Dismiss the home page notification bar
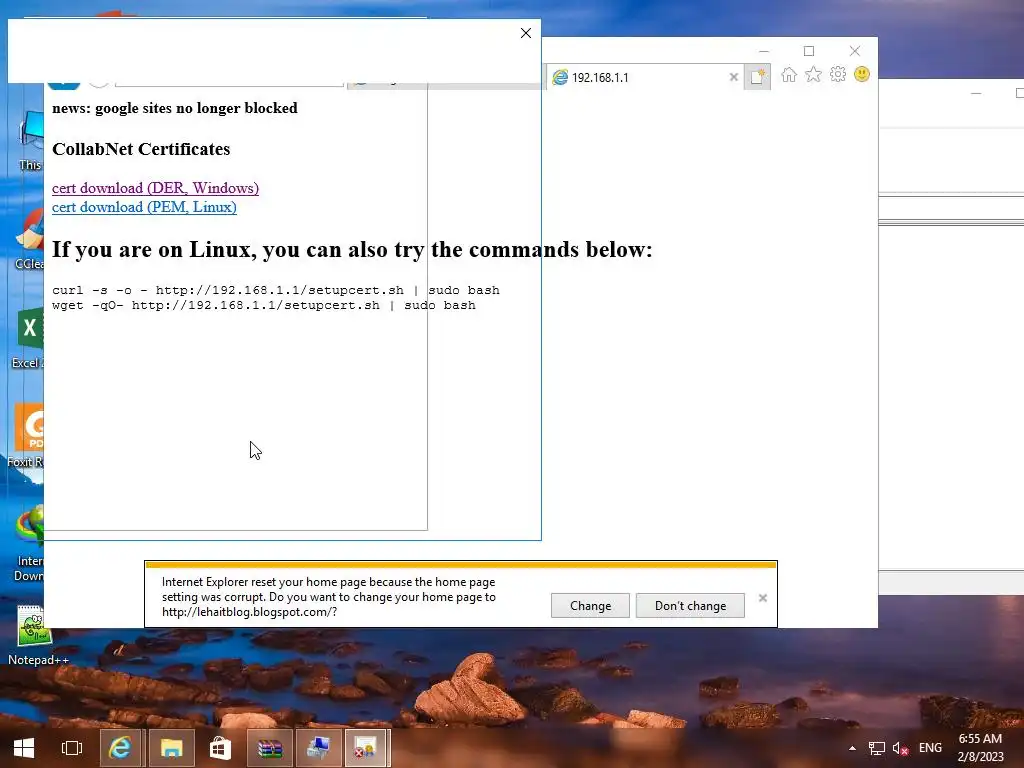 coord(763,598)
